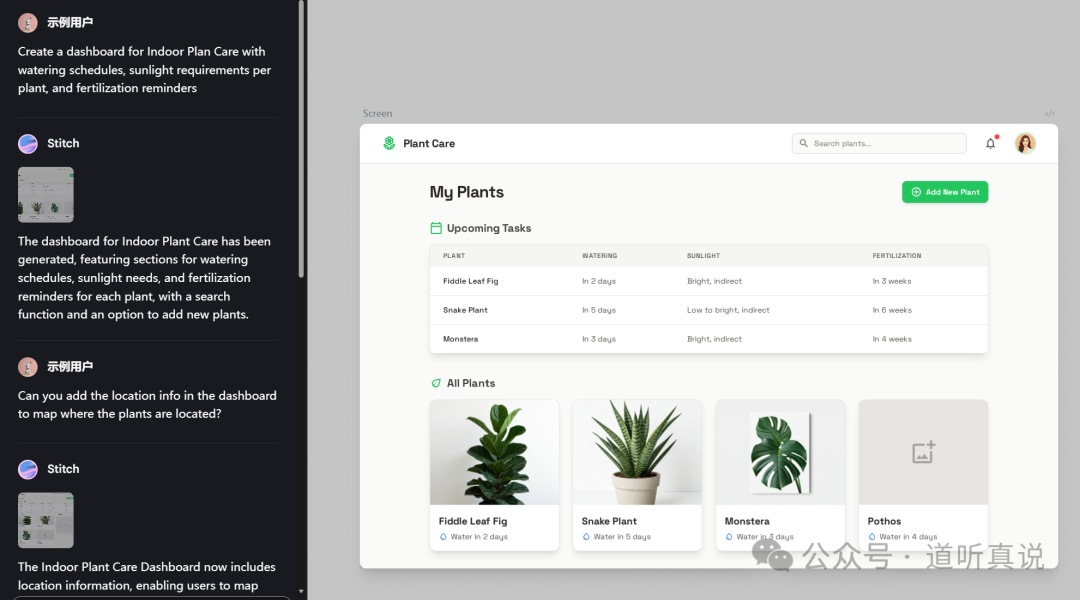The image size is (1080, 600).
Task: Focus the Search plants input field
Action: coord(879,143)
